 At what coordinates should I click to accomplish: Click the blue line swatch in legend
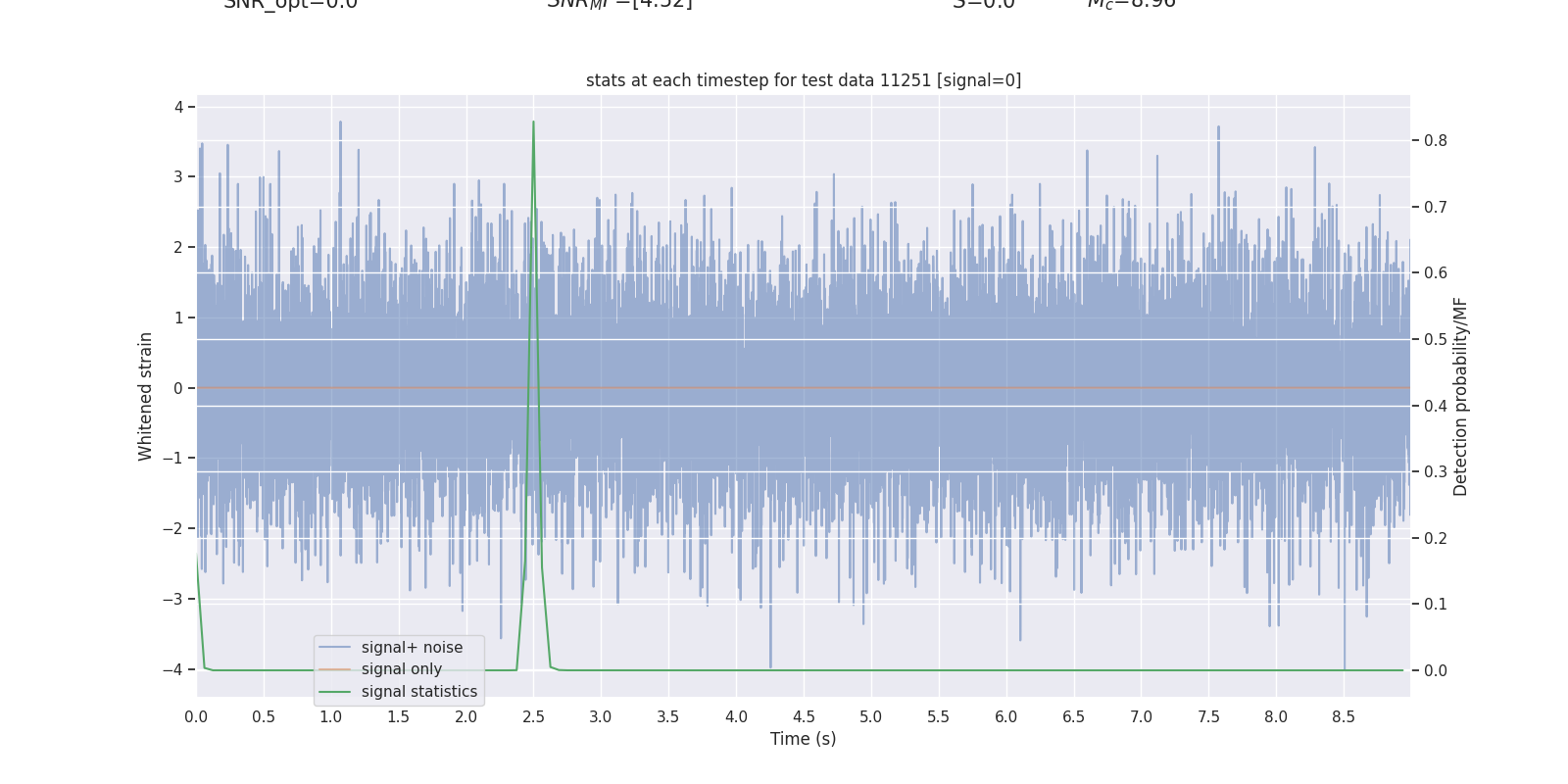pyautogui.click(x=335, y=648)
